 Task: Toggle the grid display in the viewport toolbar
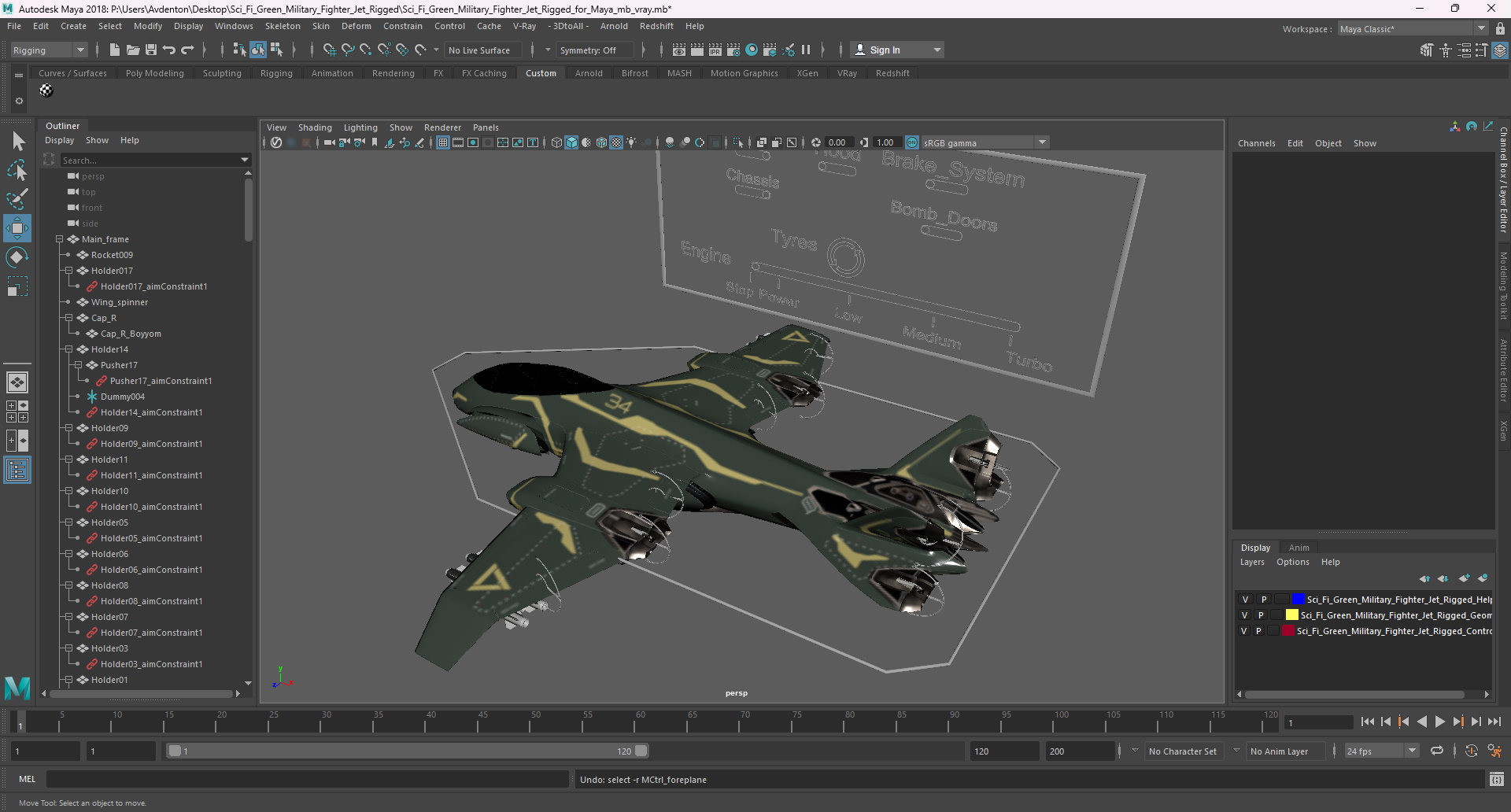(x=443, y=142)
